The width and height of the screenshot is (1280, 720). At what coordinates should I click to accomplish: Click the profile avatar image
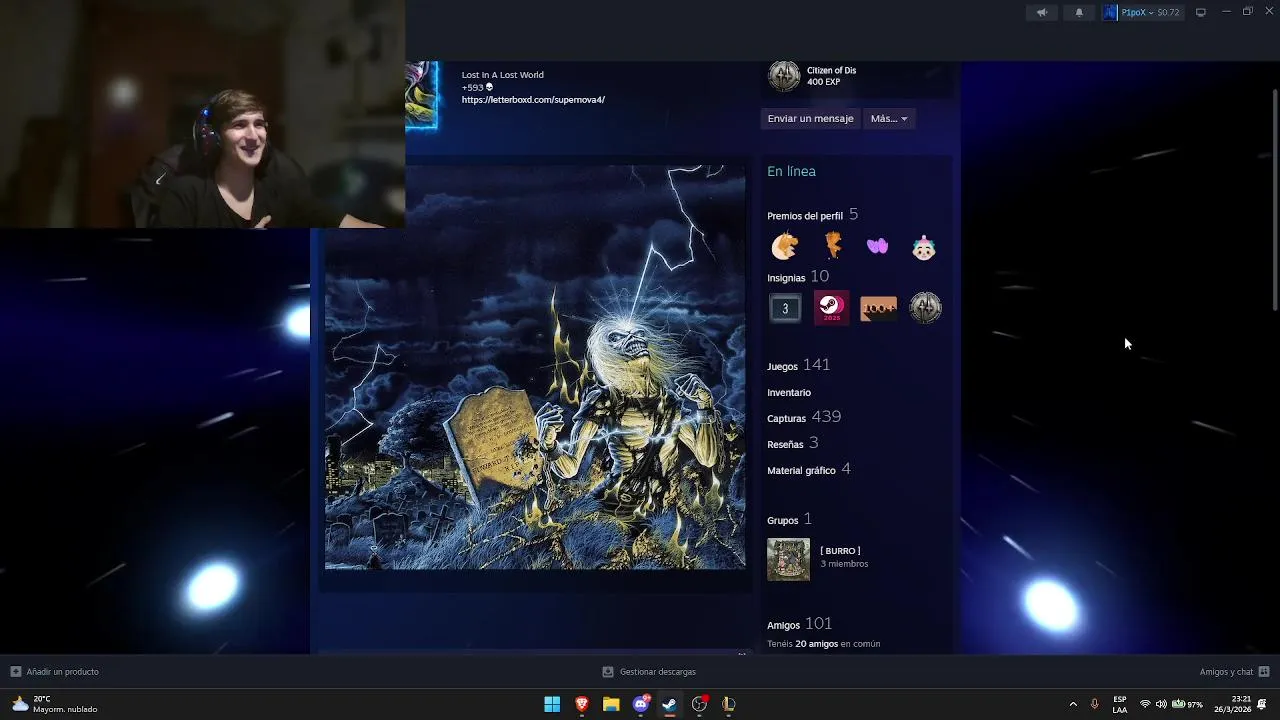421,95
